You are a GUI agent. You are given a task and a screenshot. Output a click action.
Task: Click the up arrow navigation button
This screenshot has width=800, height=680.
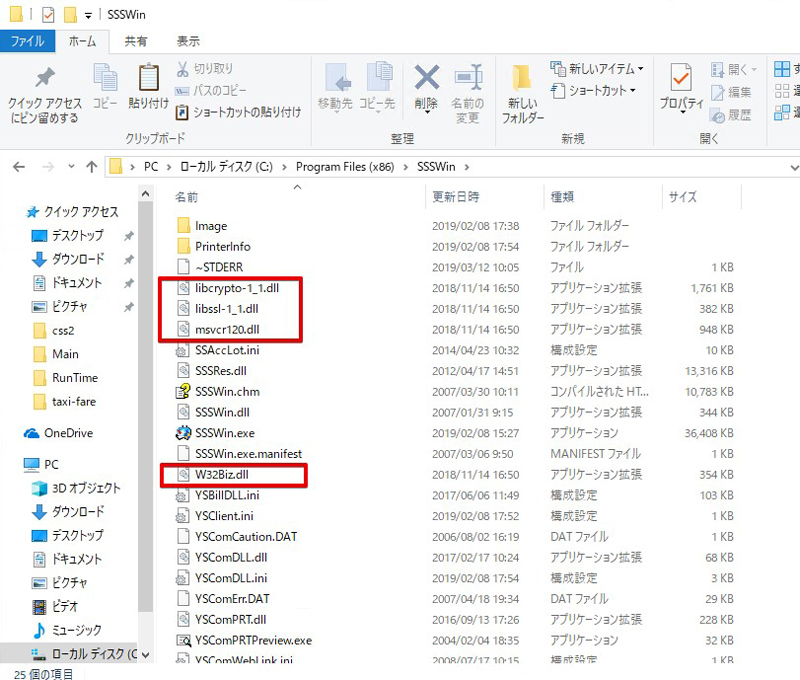point(92,166)
